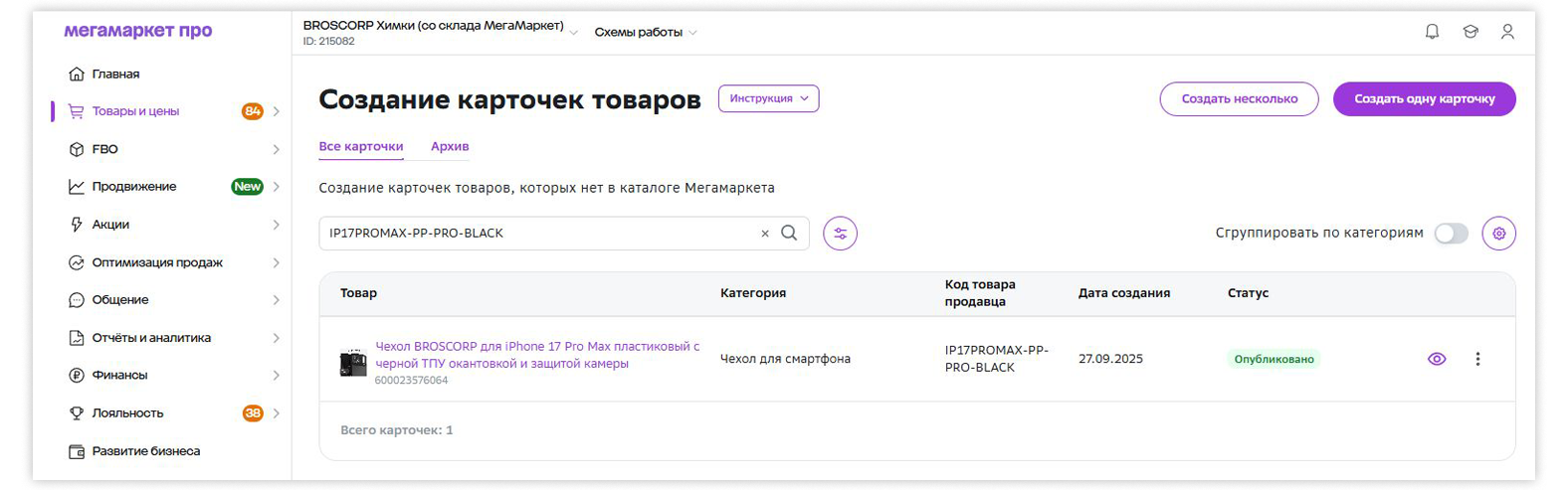Click the New badge on Продвижение
Viewport: 1568px width, 490px height.
[247, 187]
